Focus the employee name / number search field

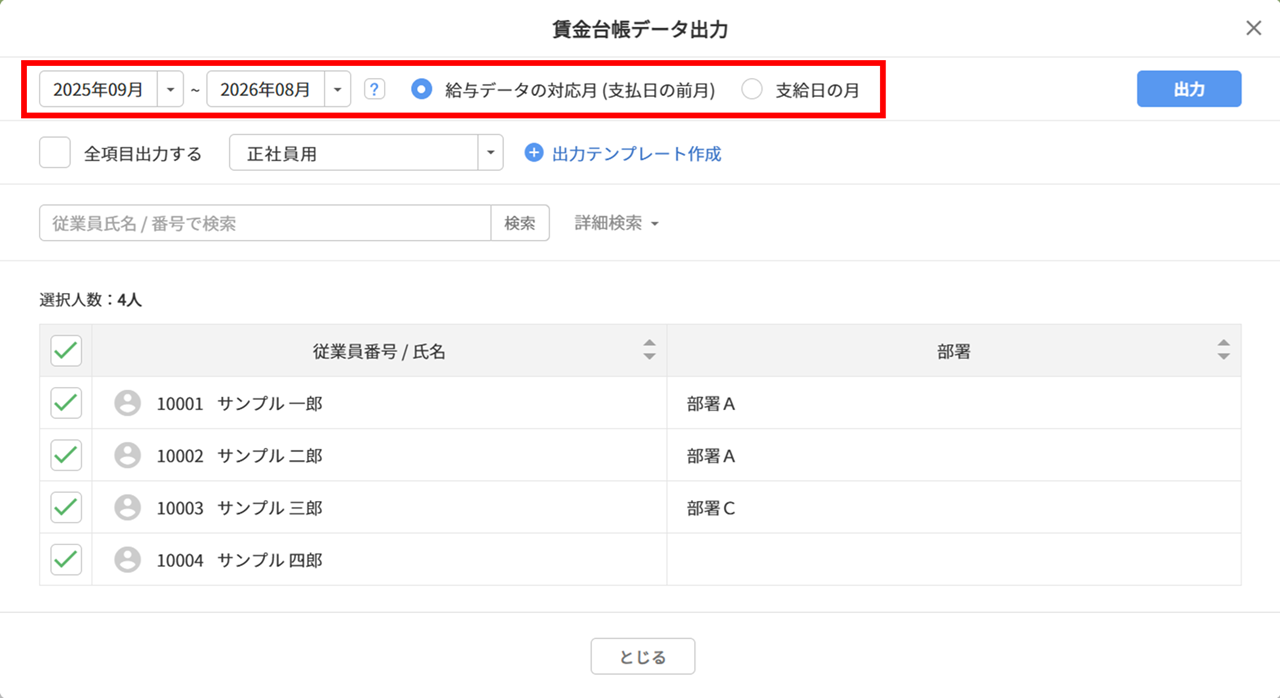click(x=265, y=223)
